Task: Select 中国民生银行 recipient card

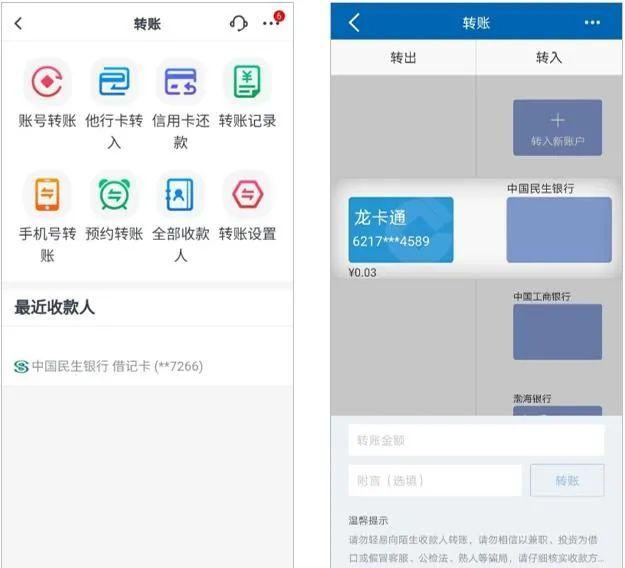Action: point(559,230)
